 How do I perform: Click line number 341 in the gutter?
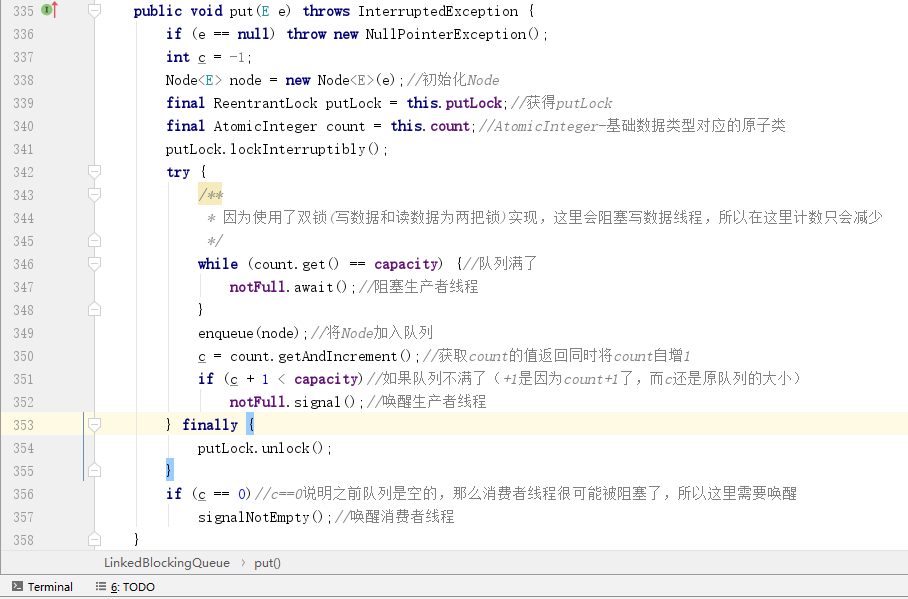click(23, 149)
